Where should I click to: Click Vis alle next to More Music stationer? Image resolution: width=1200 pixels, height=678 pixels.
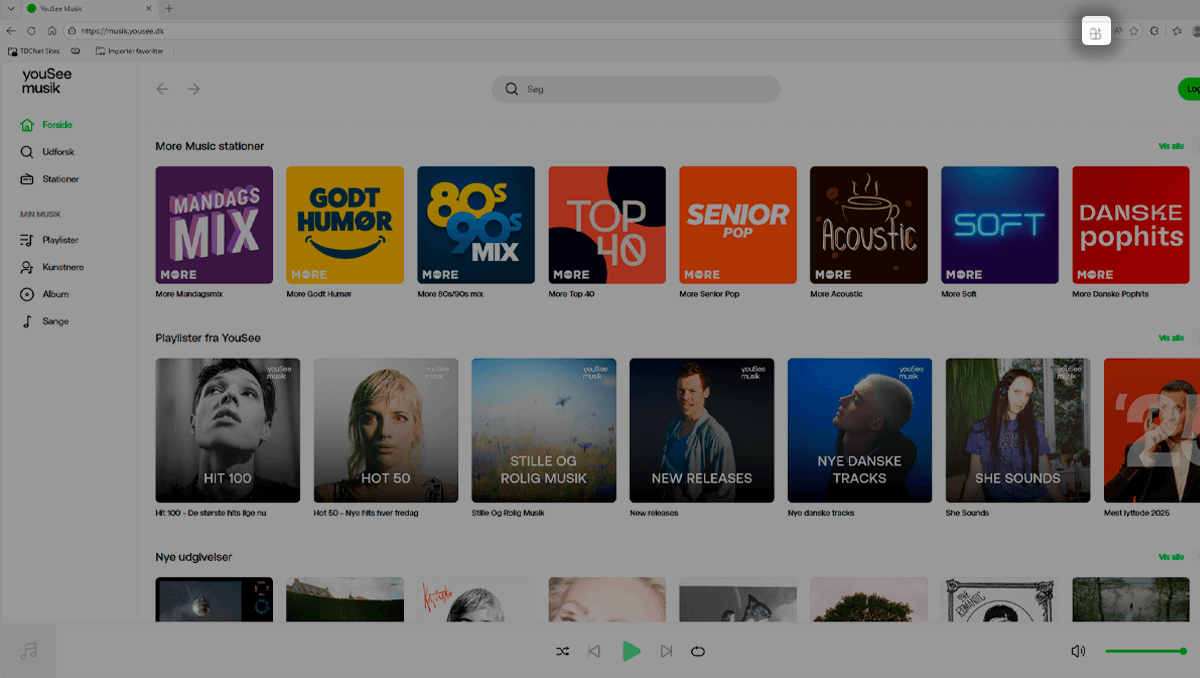(1170, 146)
